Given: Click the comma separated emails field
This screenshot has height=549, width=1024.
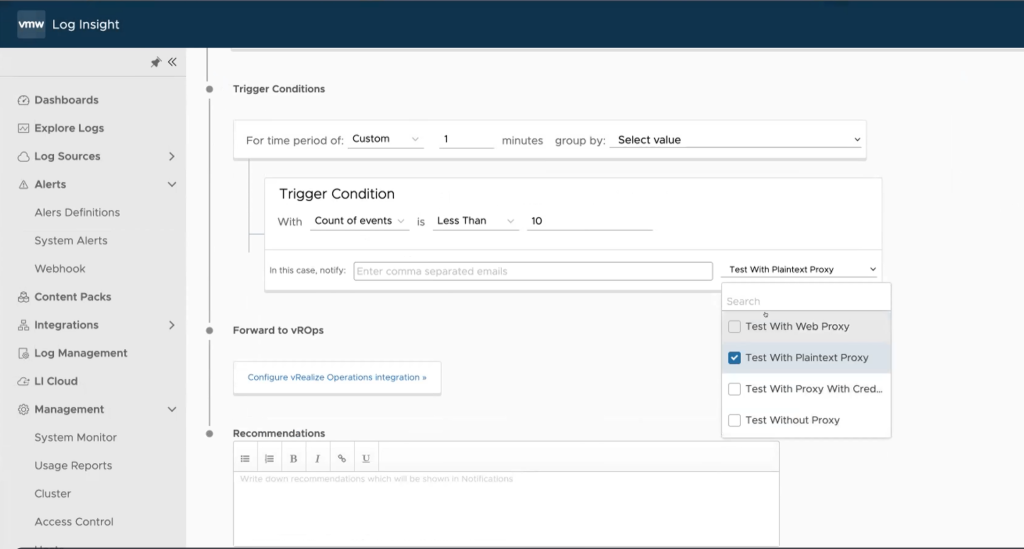Looking at the screenshot, I should (x=533, y=271).
